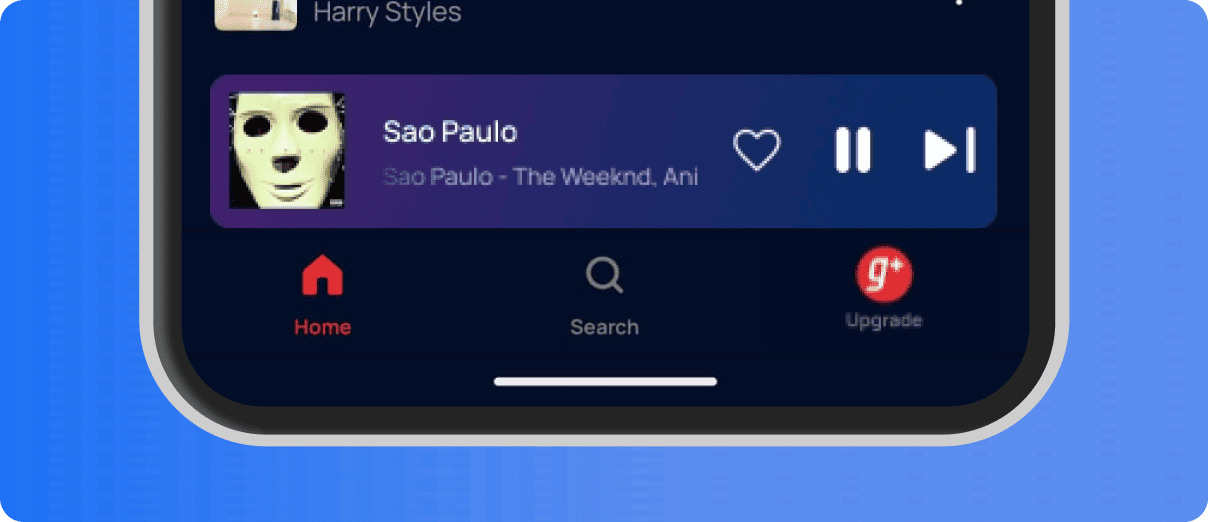The height and width of the screenshot is (522, 1208).
Task: Switch to the Home tab label
Action: [x=322, y=327]
